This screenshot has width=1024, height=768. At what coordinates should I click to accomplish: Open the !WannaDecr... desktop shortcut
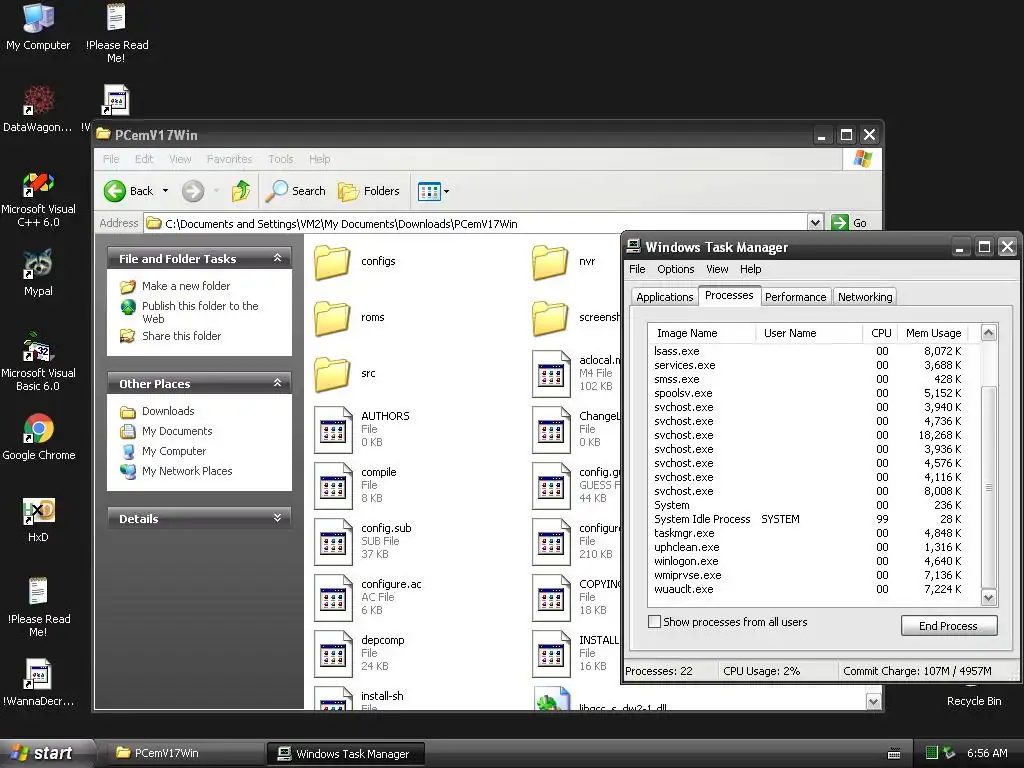tap(38, 682)
